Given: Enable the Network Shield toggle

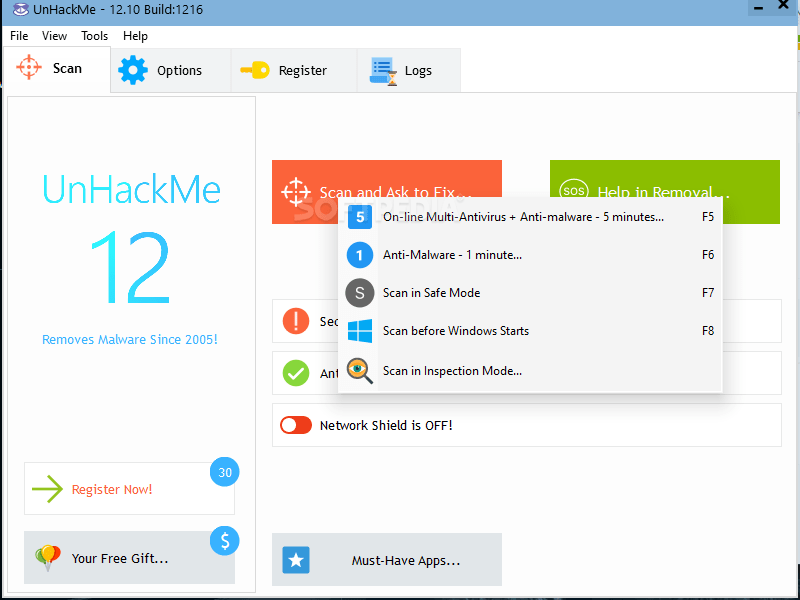Looking at the screenshot, I should coord(296,424).
